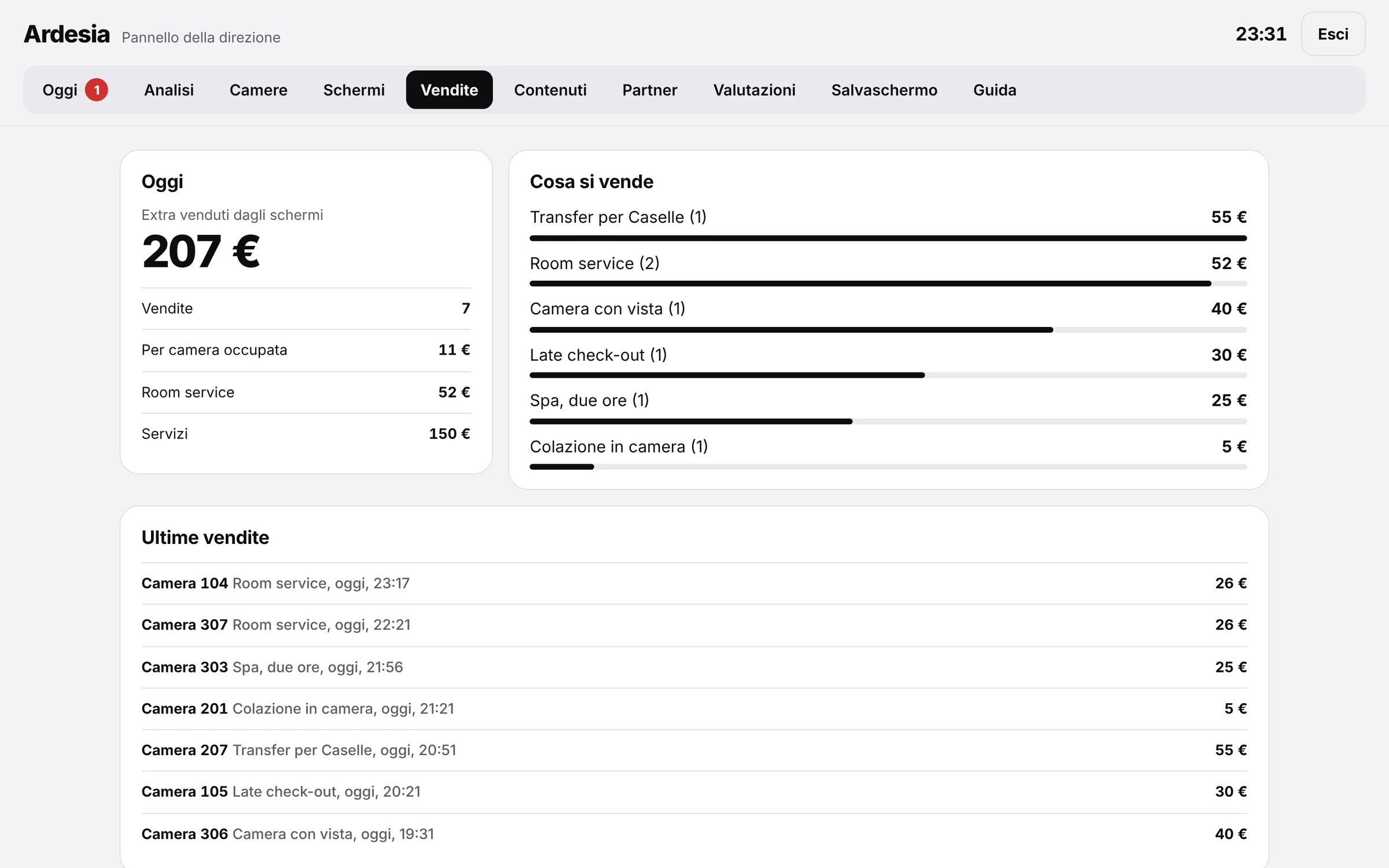Image resolution: width=1389 pixels, height=868 pixels.
Task: Select the Camera 207 Transfer sale row
Action: coord(694,751)
